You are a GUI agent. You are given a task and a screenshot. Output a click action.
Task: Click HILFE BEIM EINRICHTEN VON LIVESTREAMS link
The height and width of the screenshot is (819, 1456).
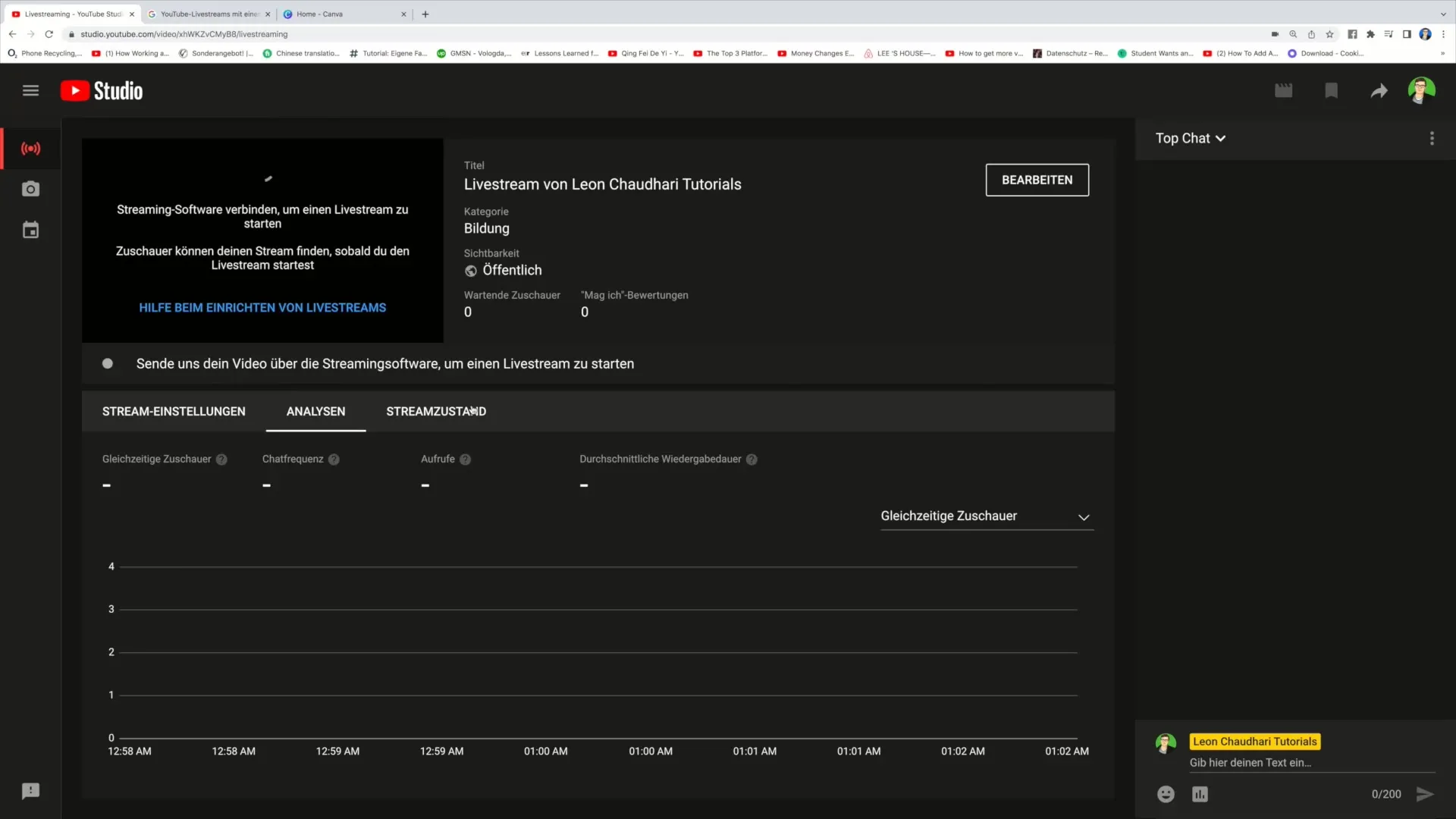(x=262, y=307)
